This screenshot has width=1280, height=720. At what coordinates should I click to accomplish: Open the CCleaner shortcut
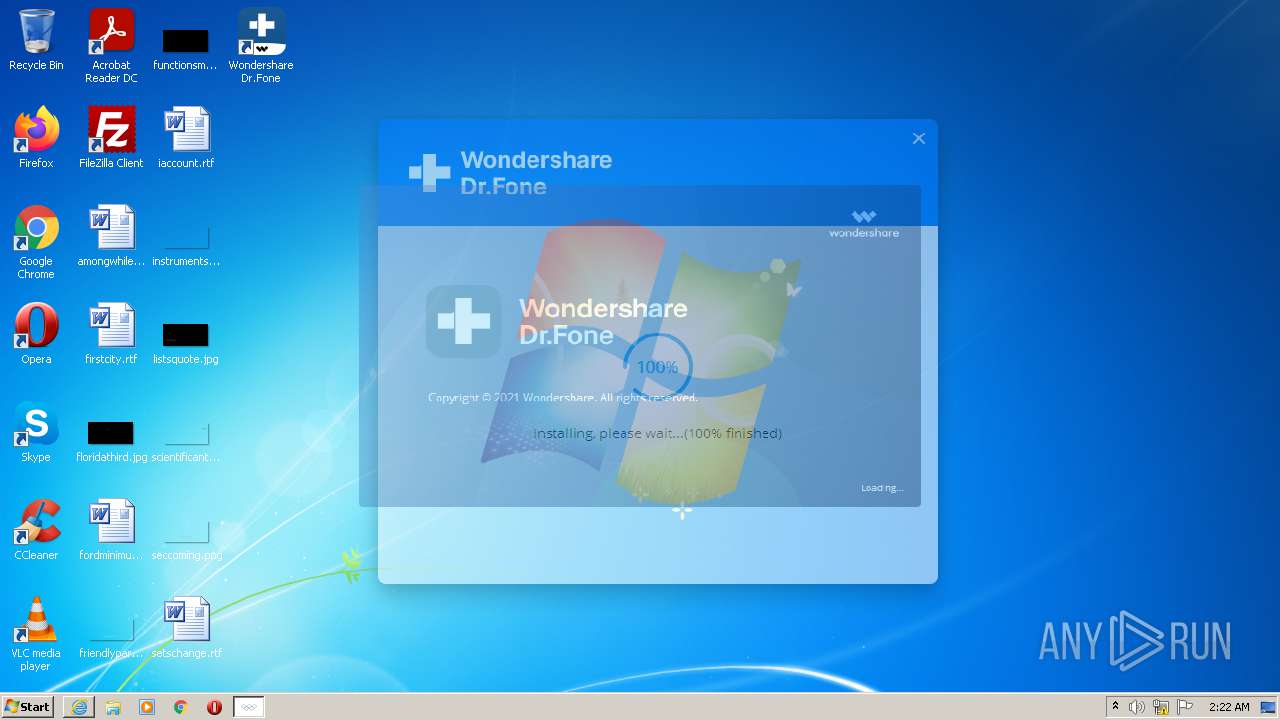tap(36, 530)
